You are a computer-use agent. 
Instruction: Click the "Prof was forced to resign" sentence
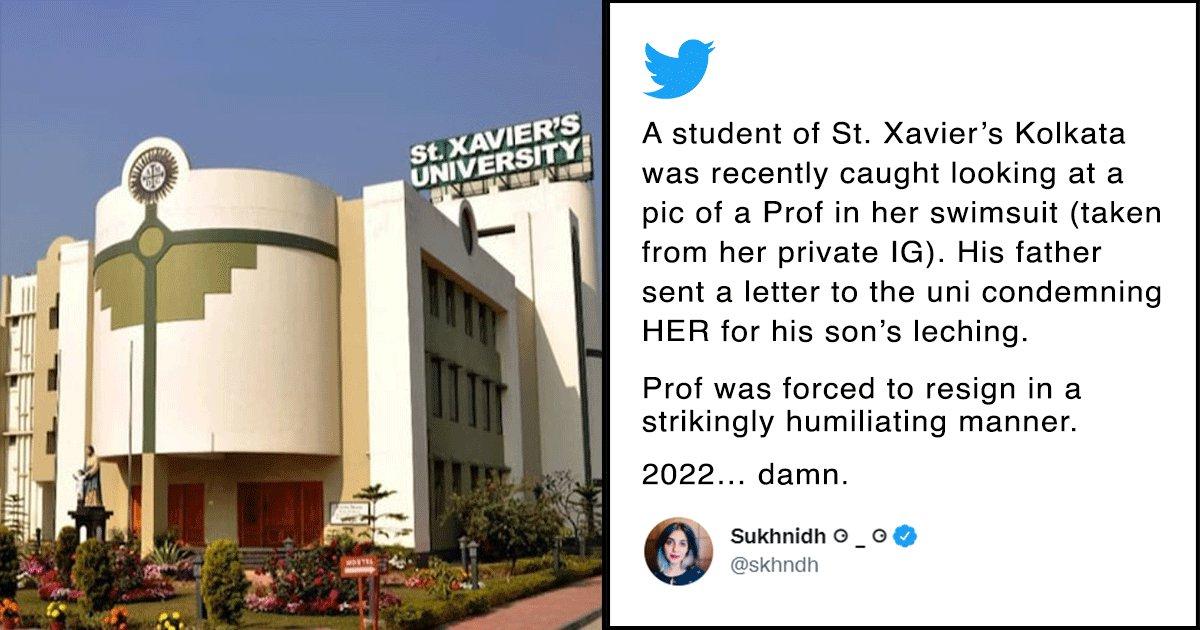click(x=860, y=405)
